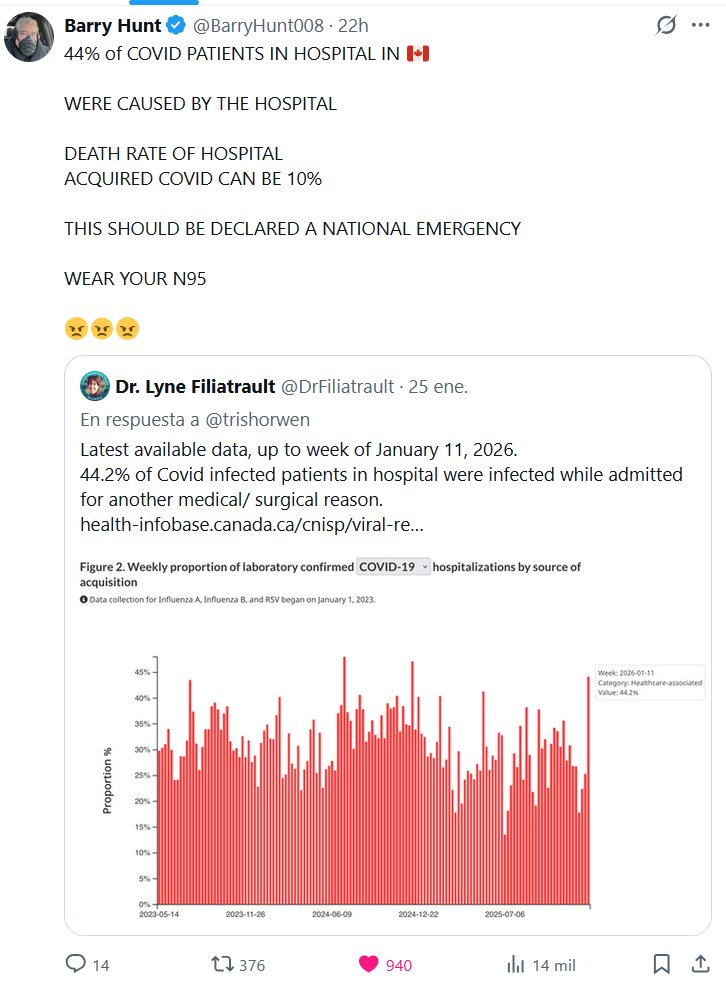Click the Canadian flag emoji
The height and width of the screenshot is (986, 726).
[417, 53]
